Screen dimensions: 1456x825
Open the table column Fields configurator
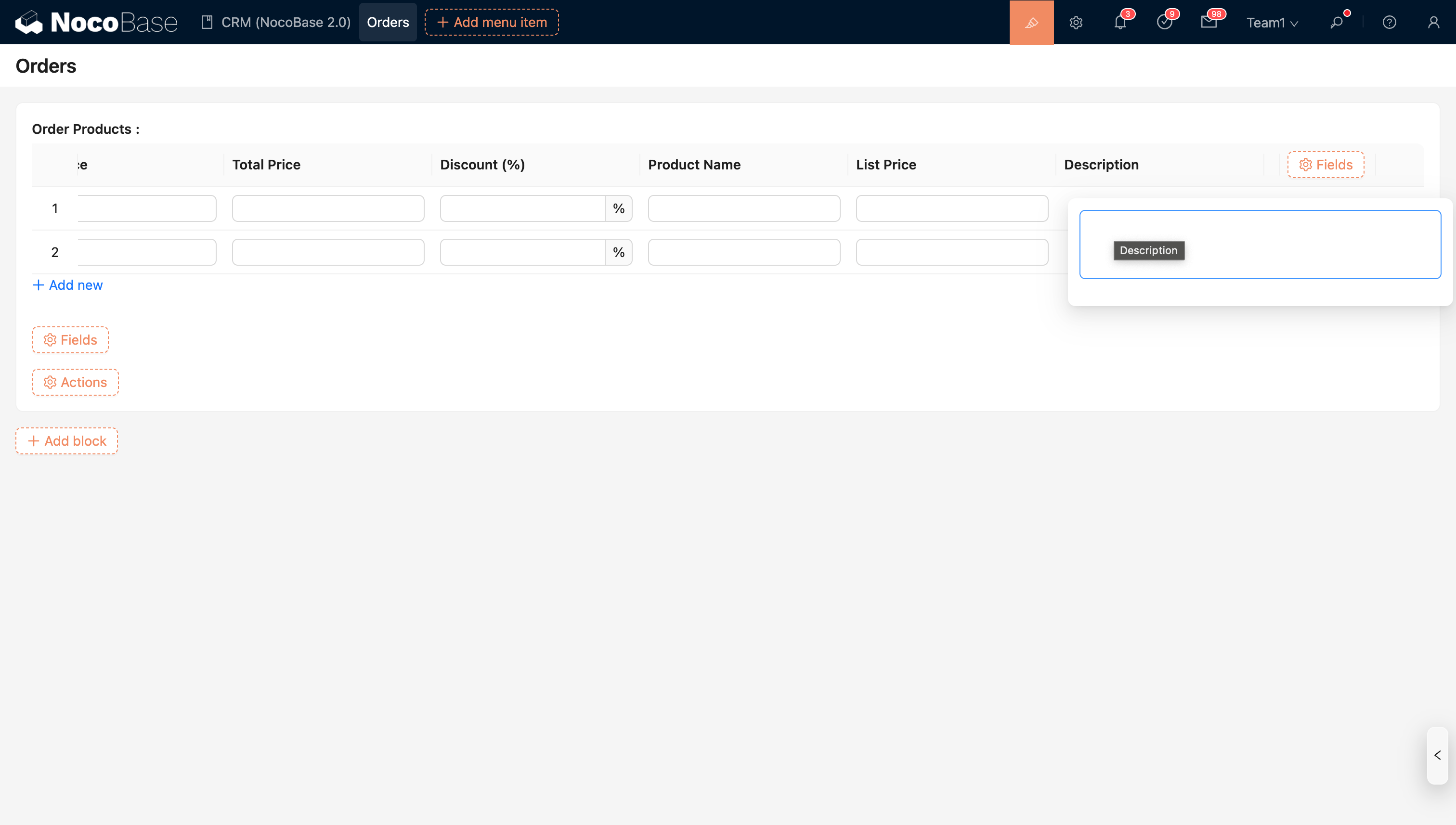coord(1325,164)
